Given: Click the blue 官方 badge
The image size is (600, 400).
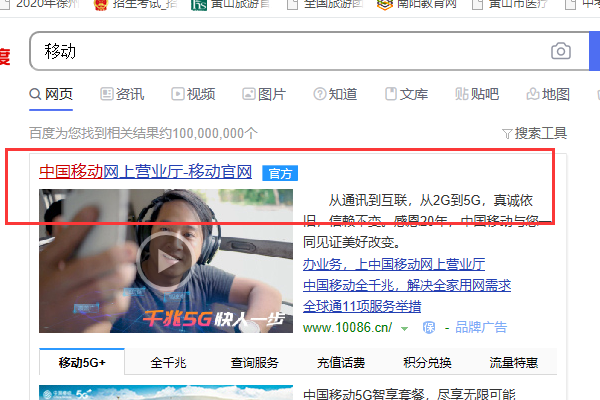Looking at the screenshot, I should click(280, 173).
